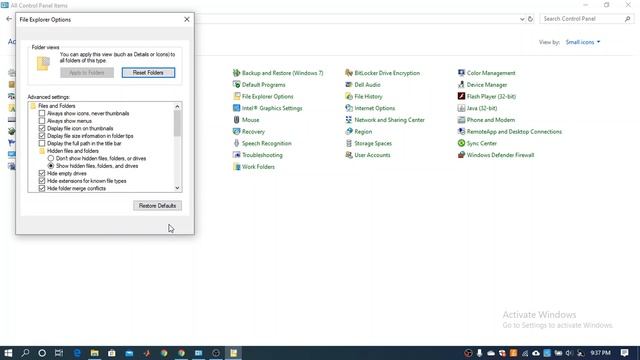Select Don't show hidden files, folders, or drives
Image resolution: width=640 pixels, height=360 pixels.
point(51,158)
